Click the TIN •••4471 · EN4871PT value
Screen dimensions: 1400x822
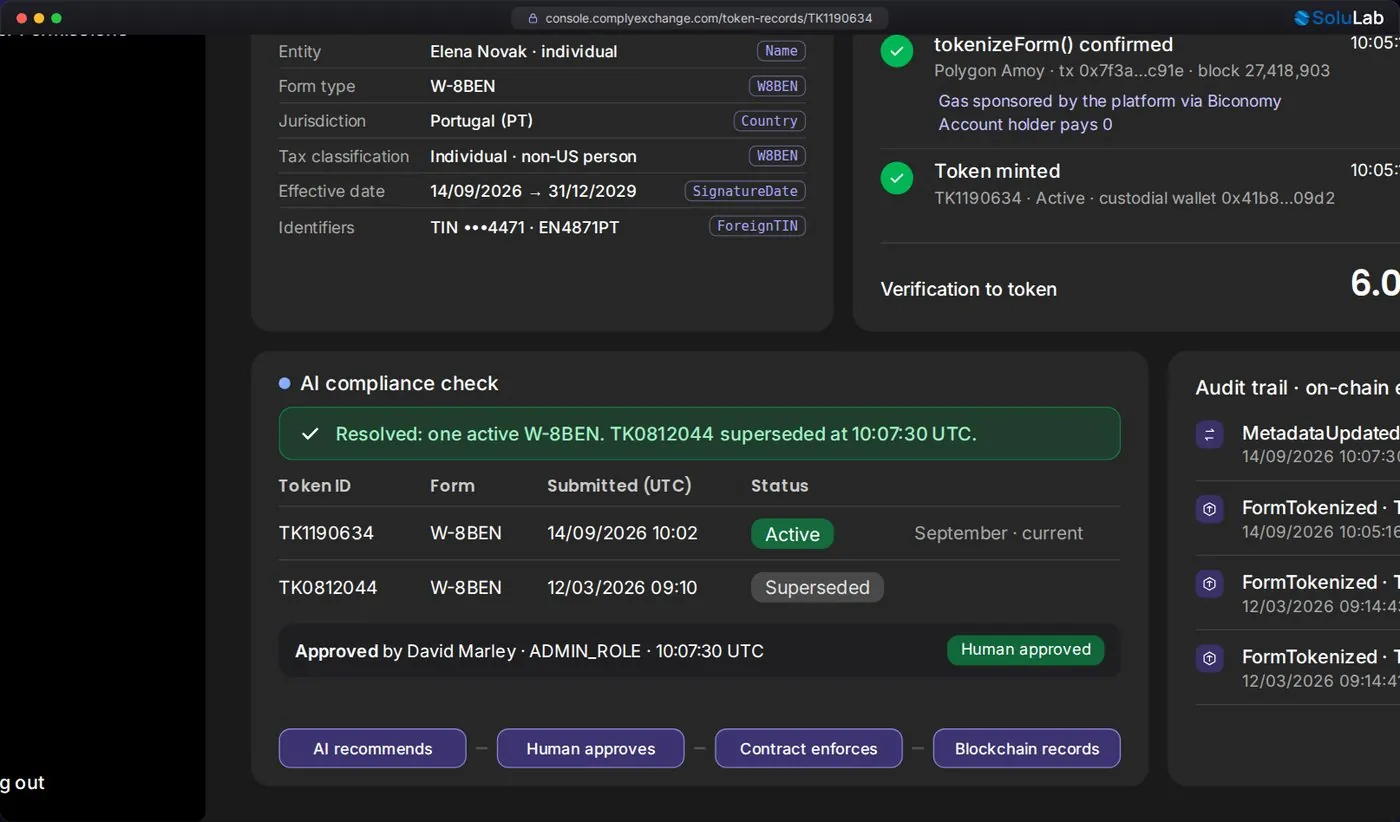click(x=524, y=227)
